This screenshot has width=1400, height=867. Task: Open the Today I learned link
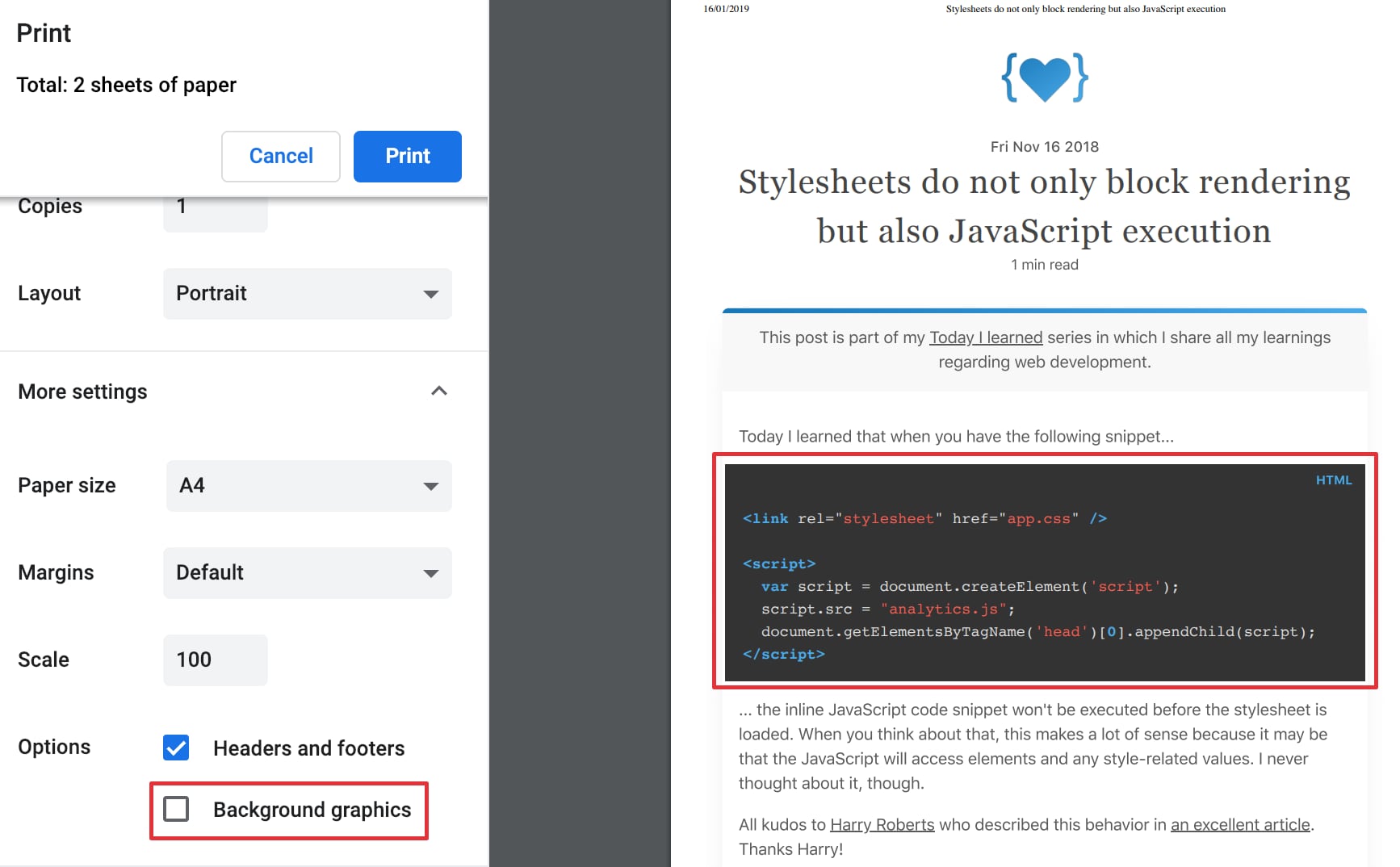986,337
